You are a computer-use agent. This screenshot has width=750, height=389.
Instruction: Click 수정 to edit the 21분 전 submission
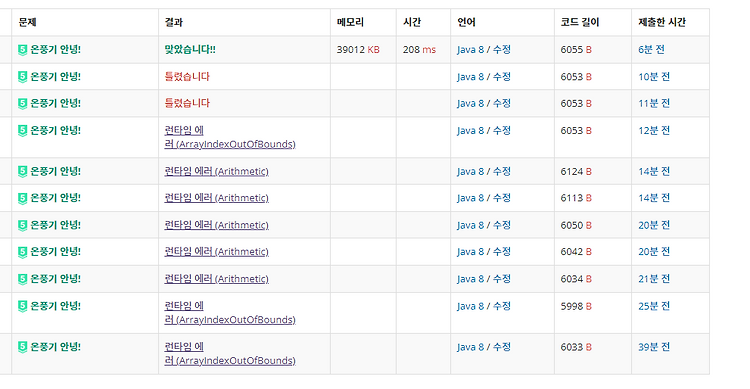tap(502, 279)
